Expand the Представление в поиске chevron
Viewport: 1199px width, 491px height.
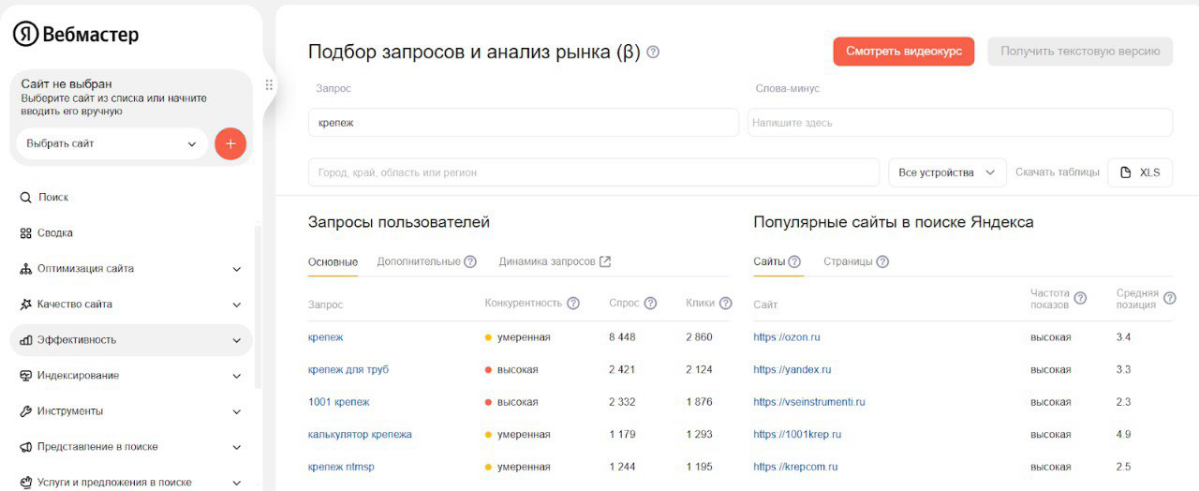(237, 447)
